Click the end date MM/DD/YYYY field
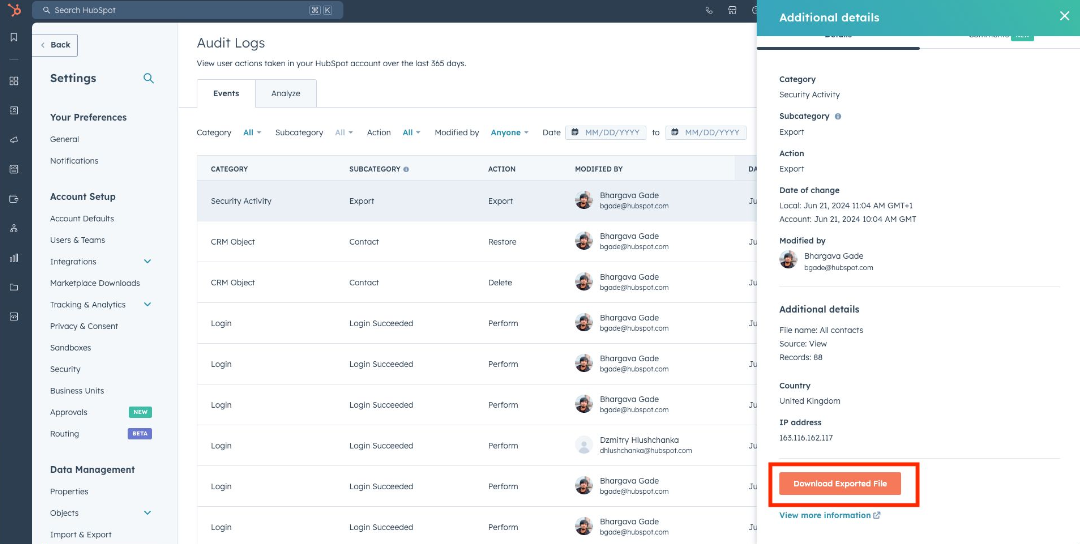Viewport: 1080px width, 544px height. pos(705,132)
